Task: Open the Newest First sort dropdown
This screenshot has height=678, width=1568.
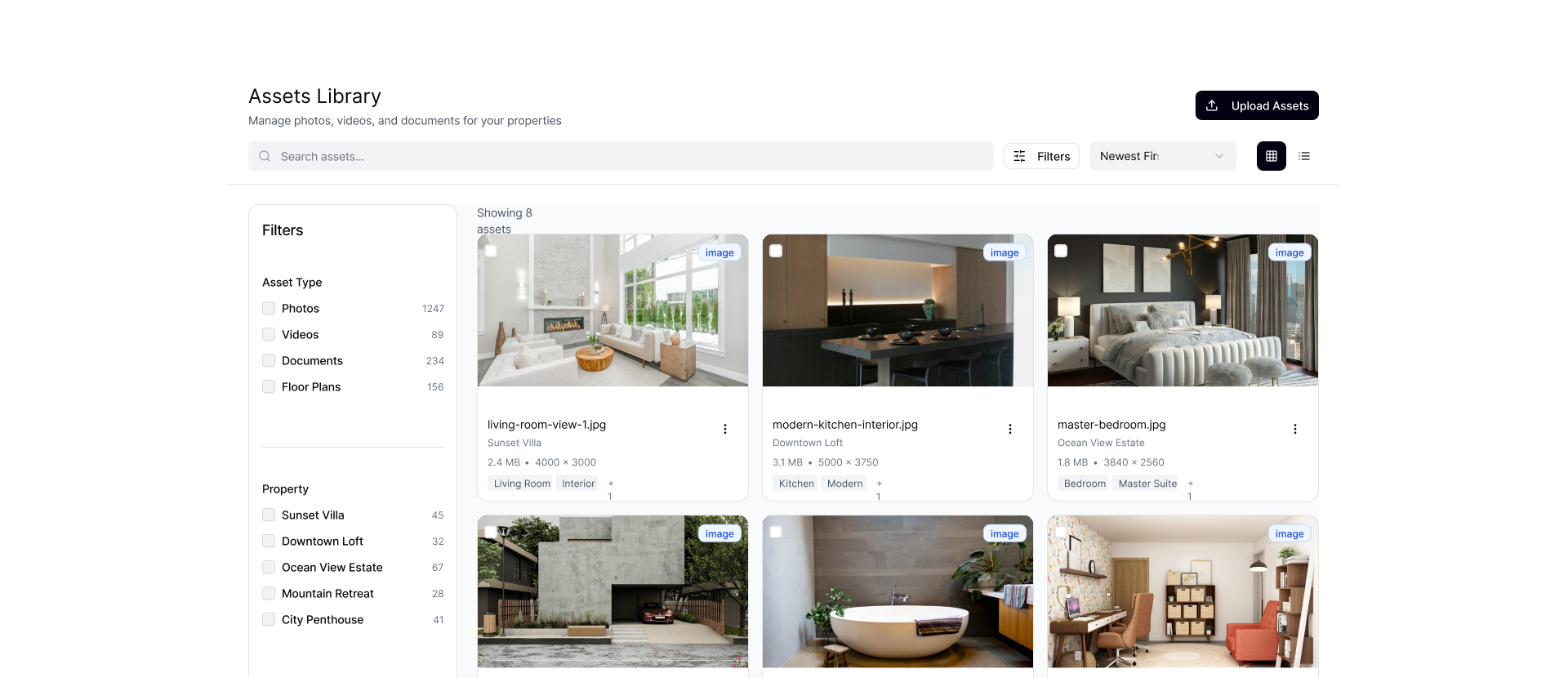Action: pos(1162,156)
